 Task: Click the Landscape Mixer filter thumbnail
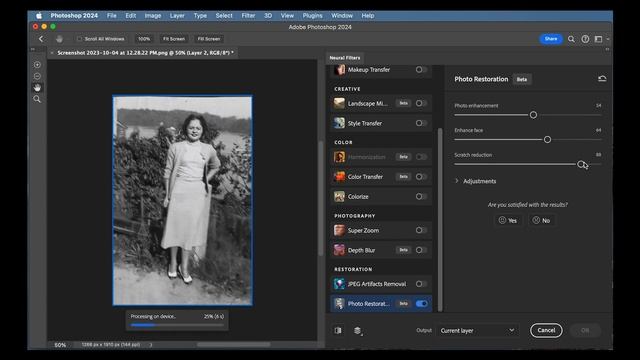tap(339, 103)
